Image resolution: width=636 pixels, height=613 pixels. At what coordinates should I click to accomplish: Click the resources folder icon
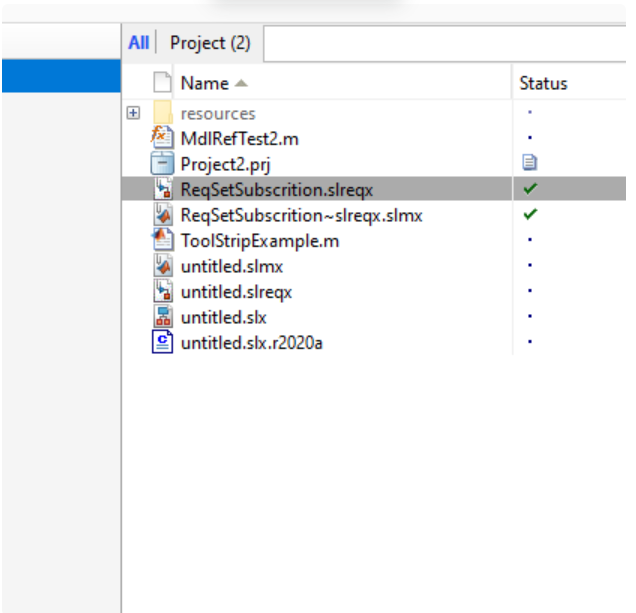[x=162, y=113]
